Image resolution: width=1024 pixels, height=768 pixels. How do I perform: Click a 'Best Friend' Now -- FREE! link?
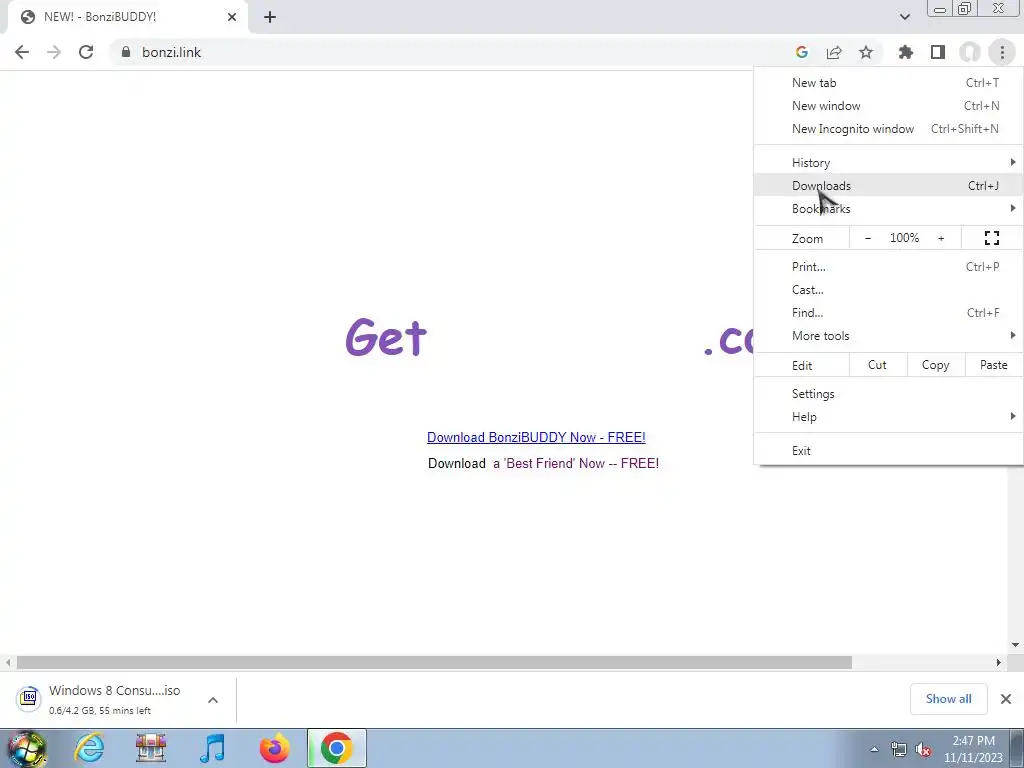(576, 464)
